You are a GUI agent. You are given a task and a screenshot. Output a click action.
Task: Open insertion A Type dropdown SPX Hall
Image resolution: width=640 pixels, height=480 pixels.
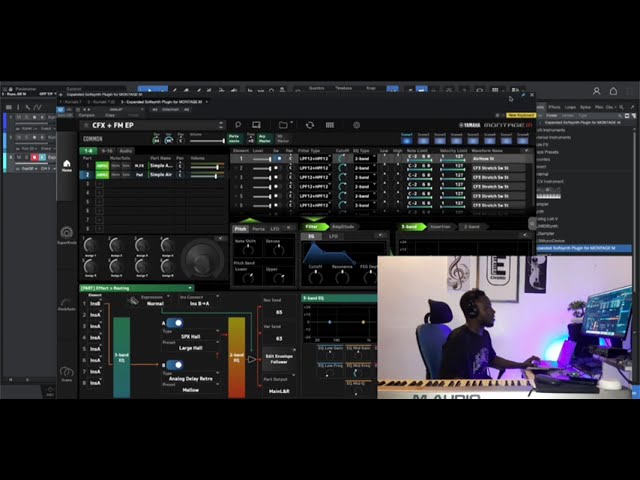[191, 337]
